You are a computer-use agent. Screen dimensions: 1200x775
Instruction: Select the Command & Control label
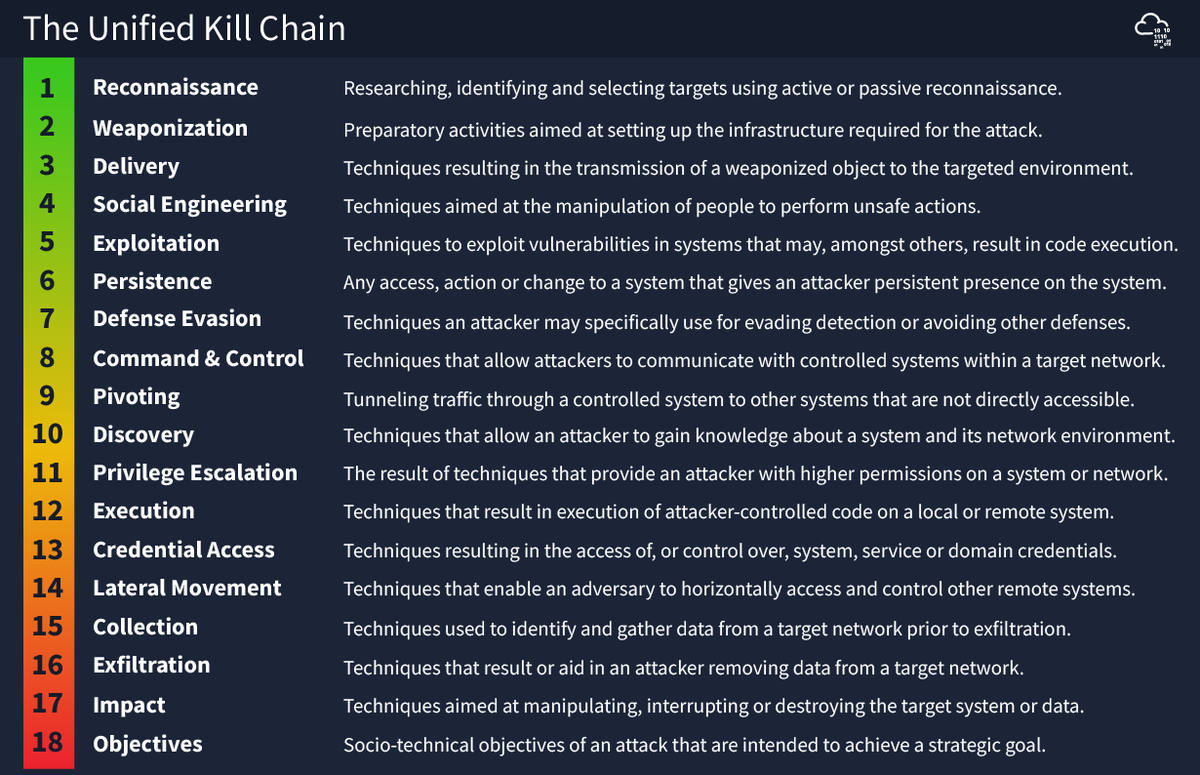tap(198, 358)
